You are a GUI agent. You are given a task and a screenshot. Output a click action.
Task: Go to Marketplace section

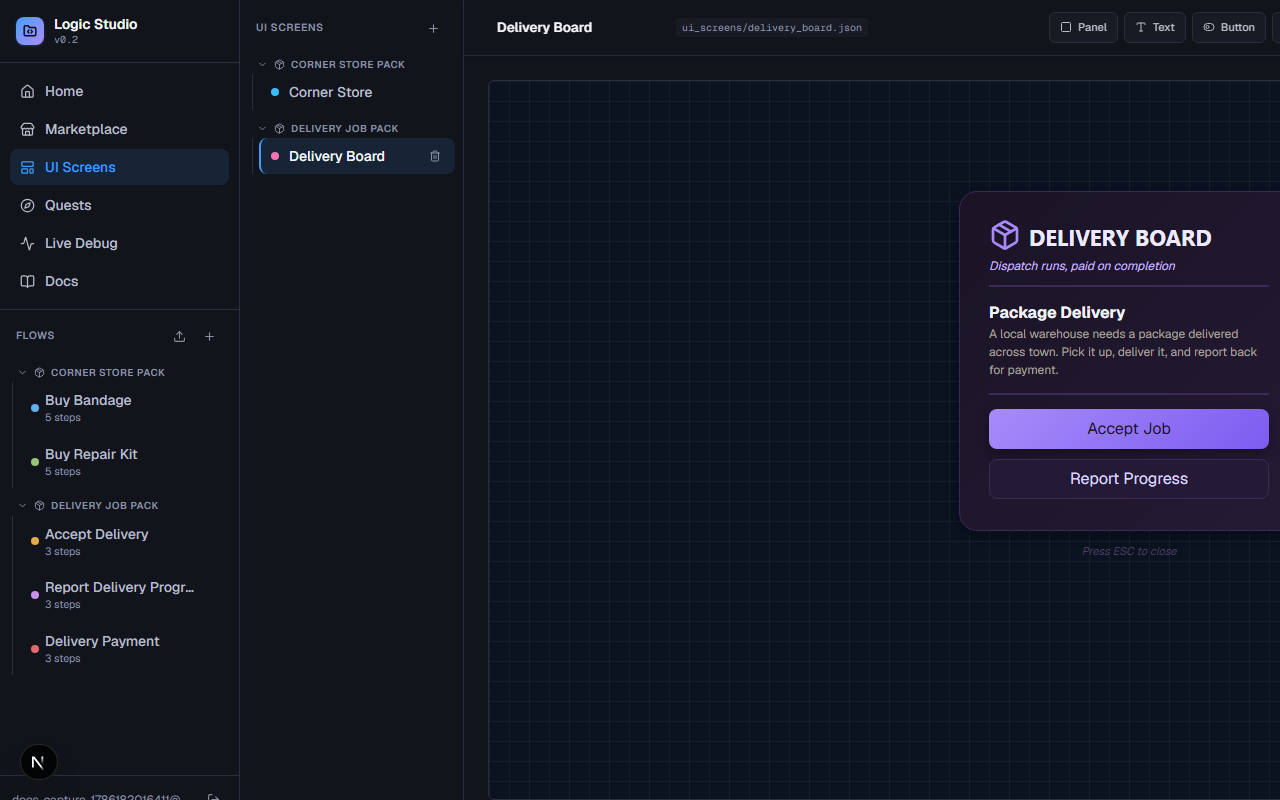coord(119,129)
